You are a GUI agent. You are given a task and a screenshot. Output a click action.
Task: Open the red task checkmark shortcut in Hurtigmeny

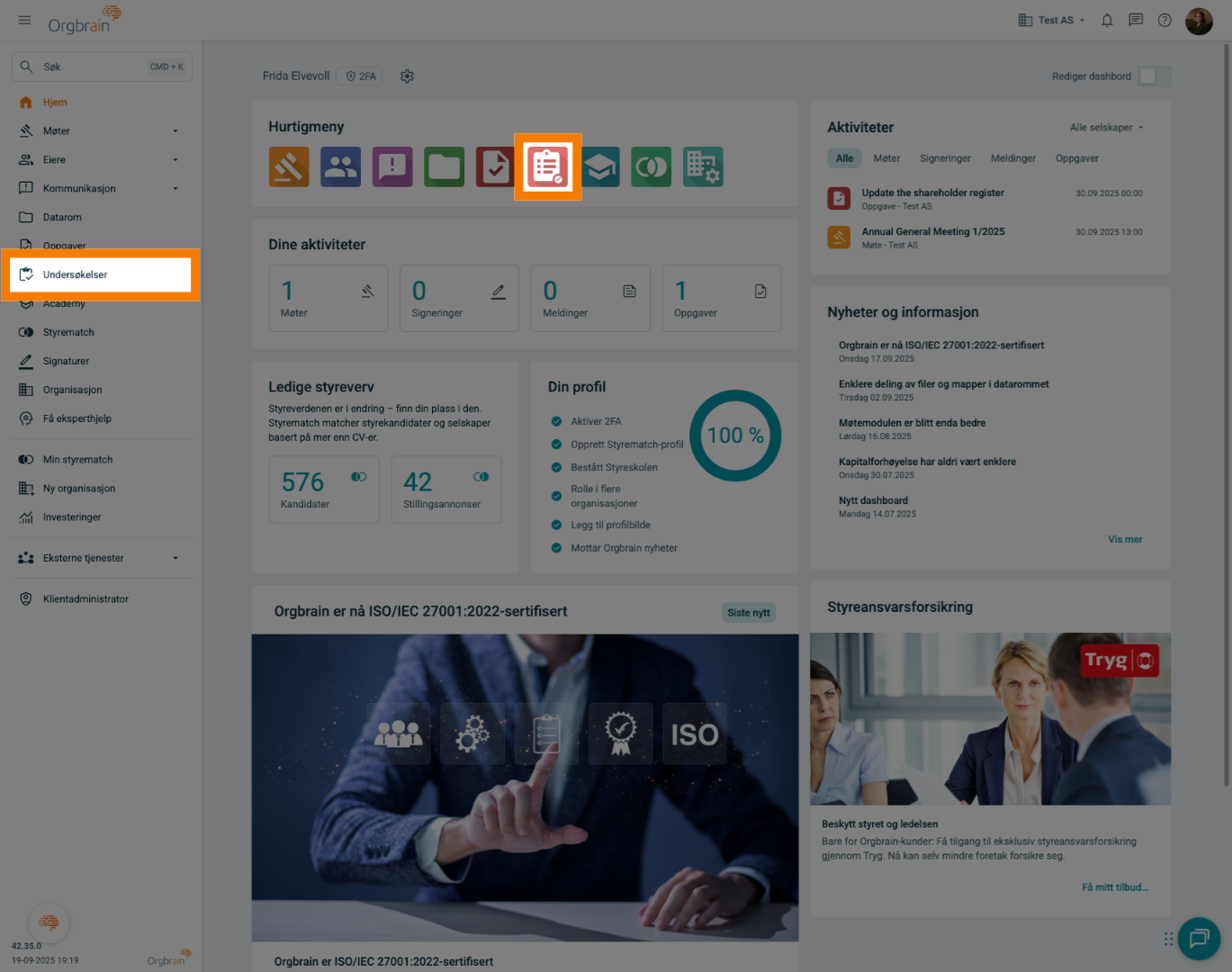pos(496,166)
